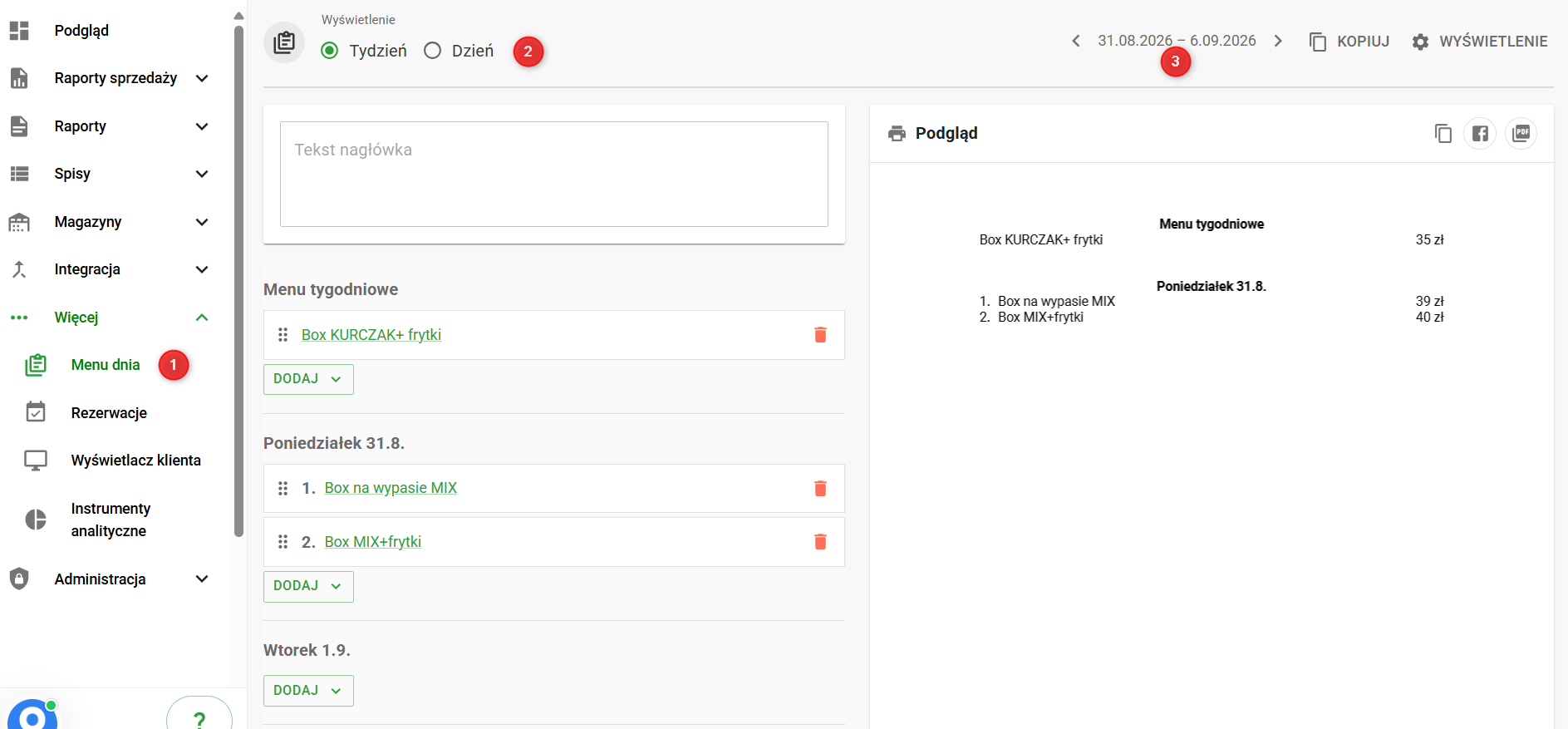Click the Facebook share icon in Podgląd
1568x729 pixels.
click(1480, 133)
